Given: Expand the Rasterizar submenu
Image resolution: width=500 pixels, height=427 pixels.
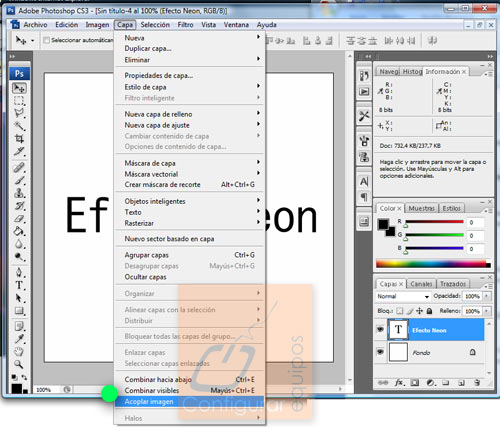Looking at the screenshot, I should [x=258, y=222].
